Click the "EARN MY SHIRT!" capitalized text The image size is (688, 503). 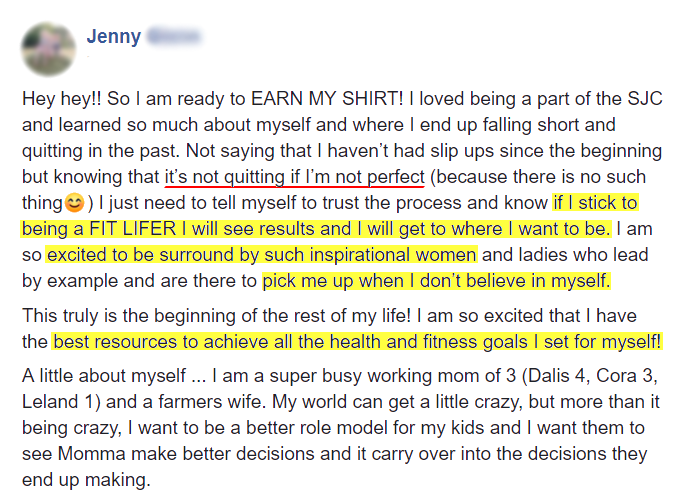point(327,99)
